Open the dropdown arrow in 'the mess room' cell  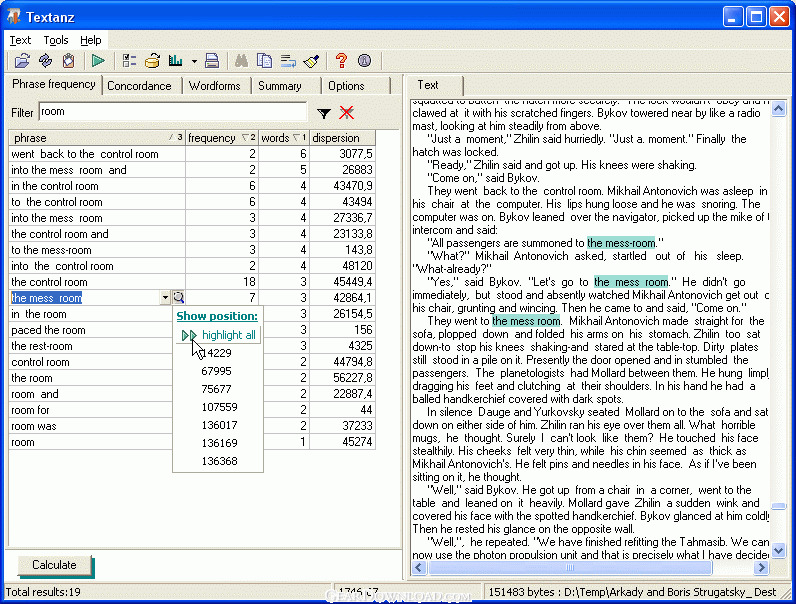click(x=165, y=298)
